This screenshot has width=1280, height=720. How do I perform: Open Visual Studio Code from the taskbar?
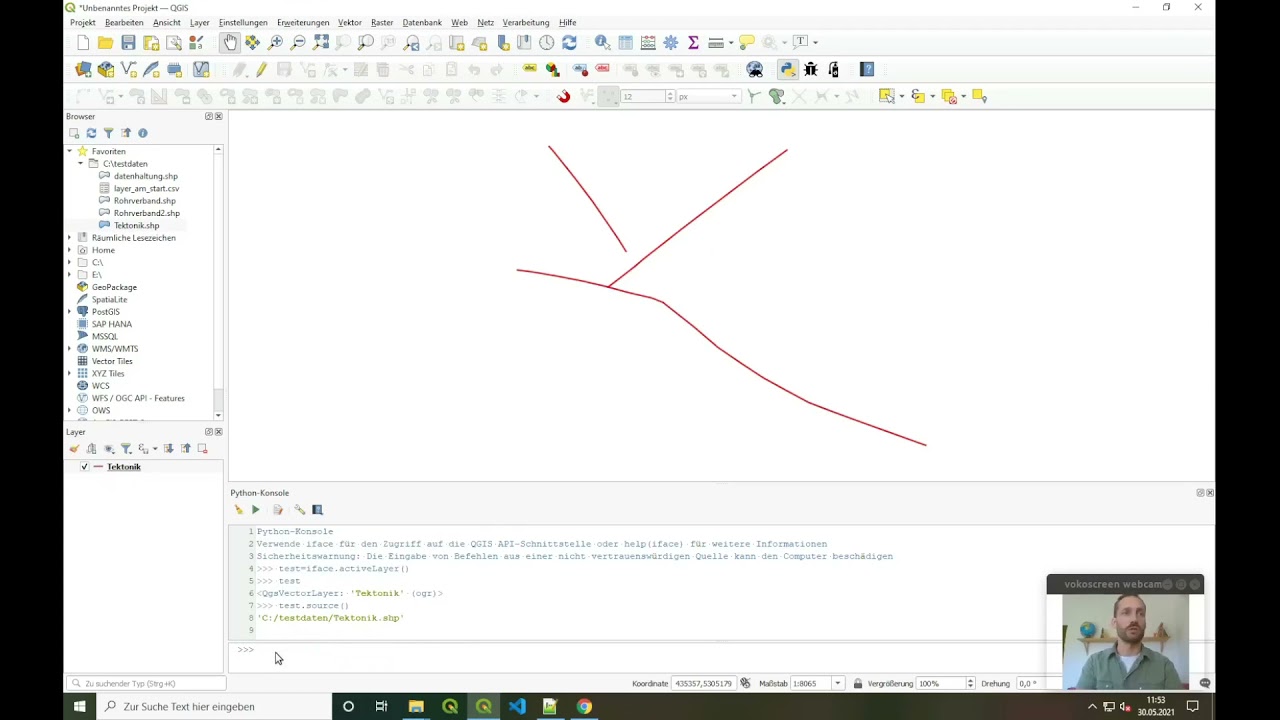tap(517, 706)
